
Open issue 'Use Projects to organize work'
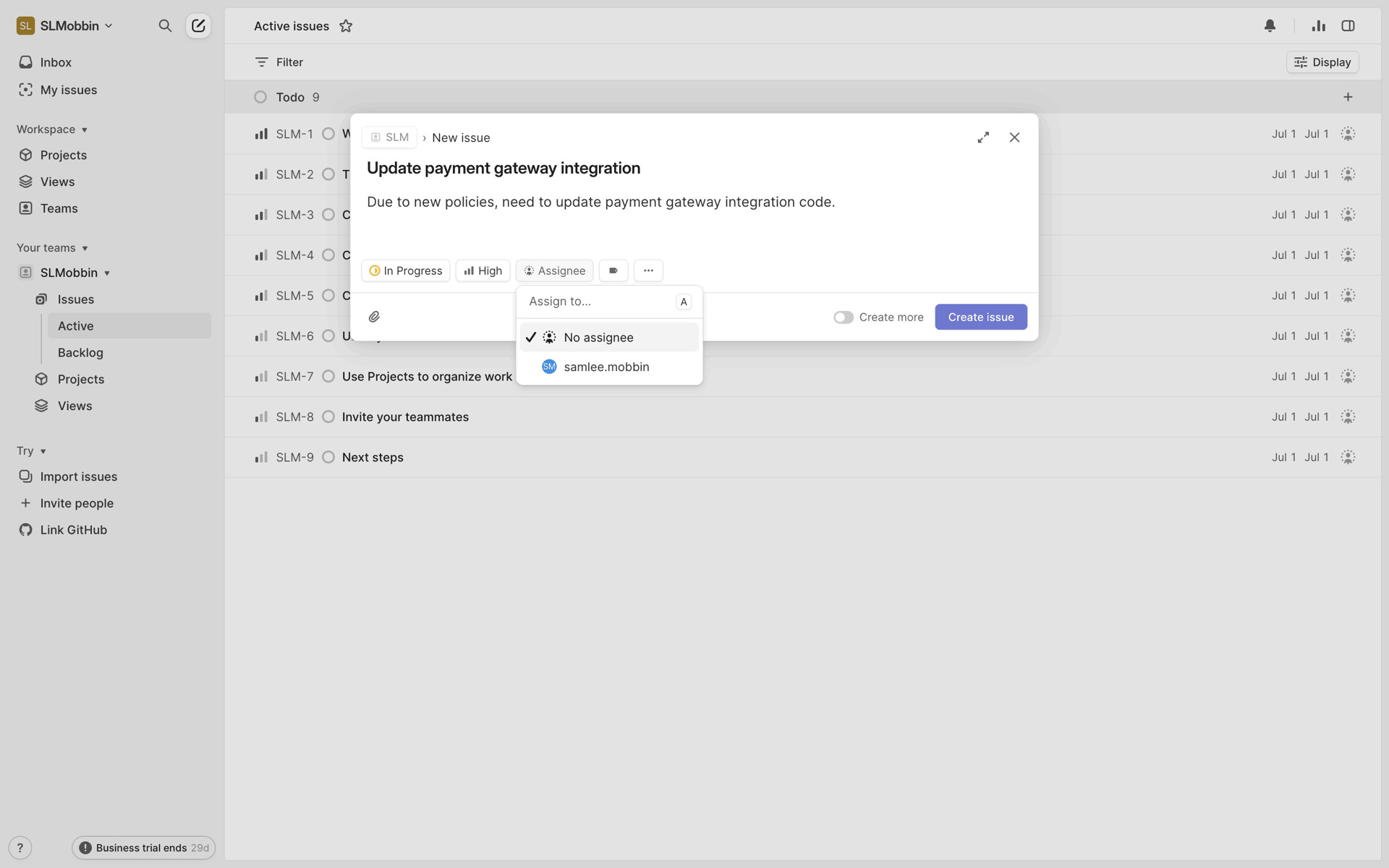click(x=427, y=376)
